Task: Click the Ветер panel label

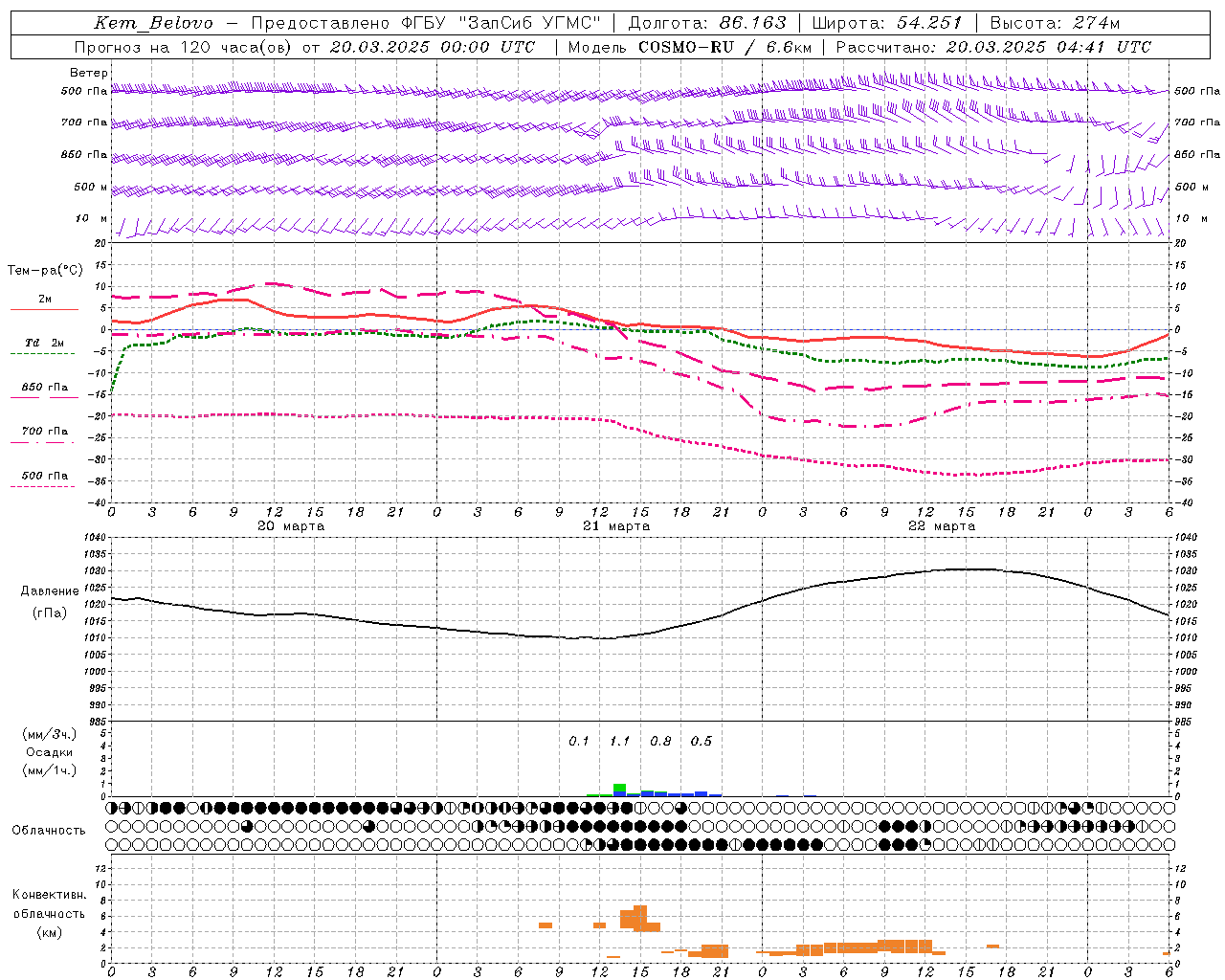Action: (88, 73)
